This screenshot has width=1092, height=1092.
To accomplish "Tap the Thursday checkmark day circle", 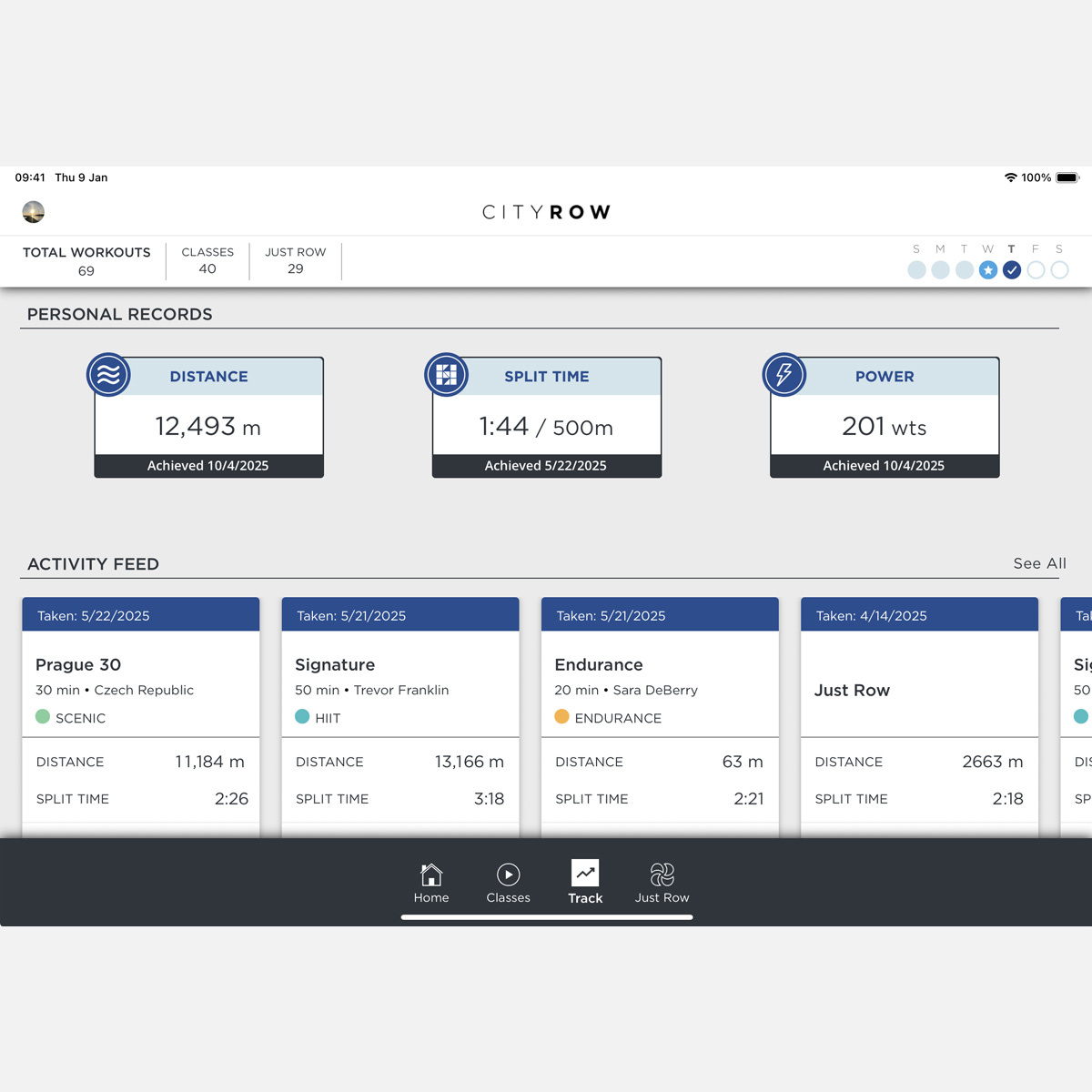I will coord(1012,270).
